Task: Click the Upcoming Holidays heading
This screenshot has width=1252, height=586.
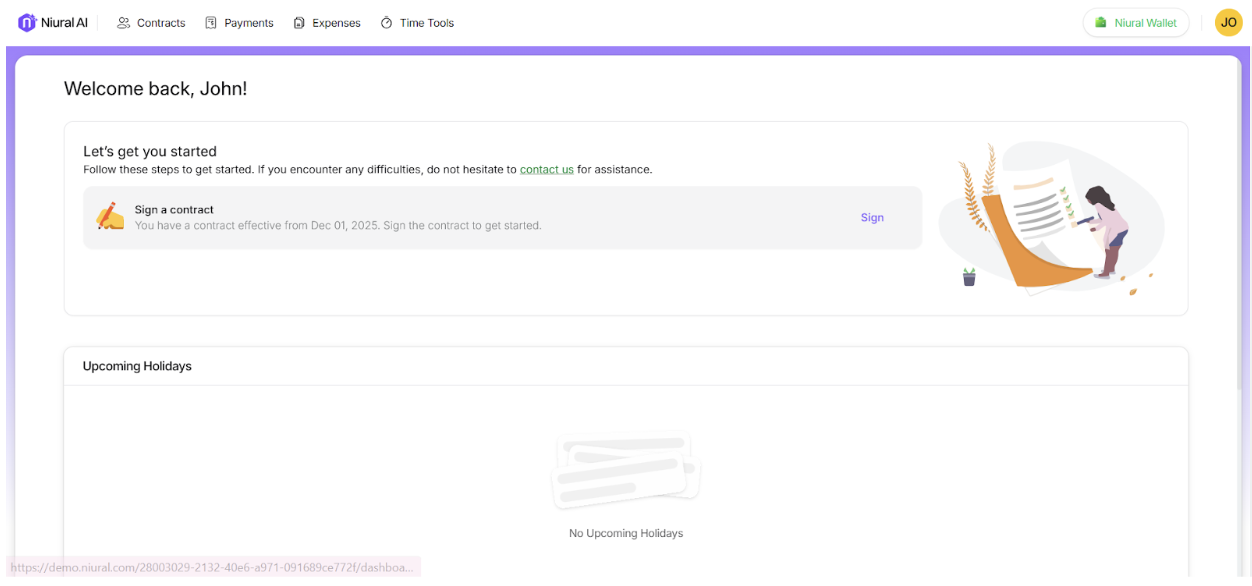Action: pos(137,366)
